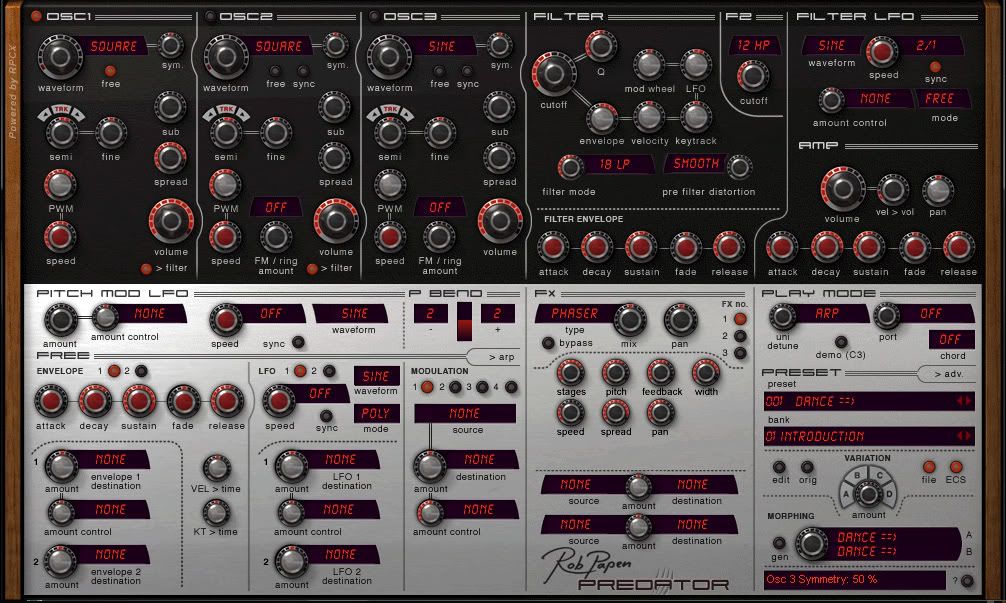Open the Free LFO POLY mode selector

pos(376,413)
